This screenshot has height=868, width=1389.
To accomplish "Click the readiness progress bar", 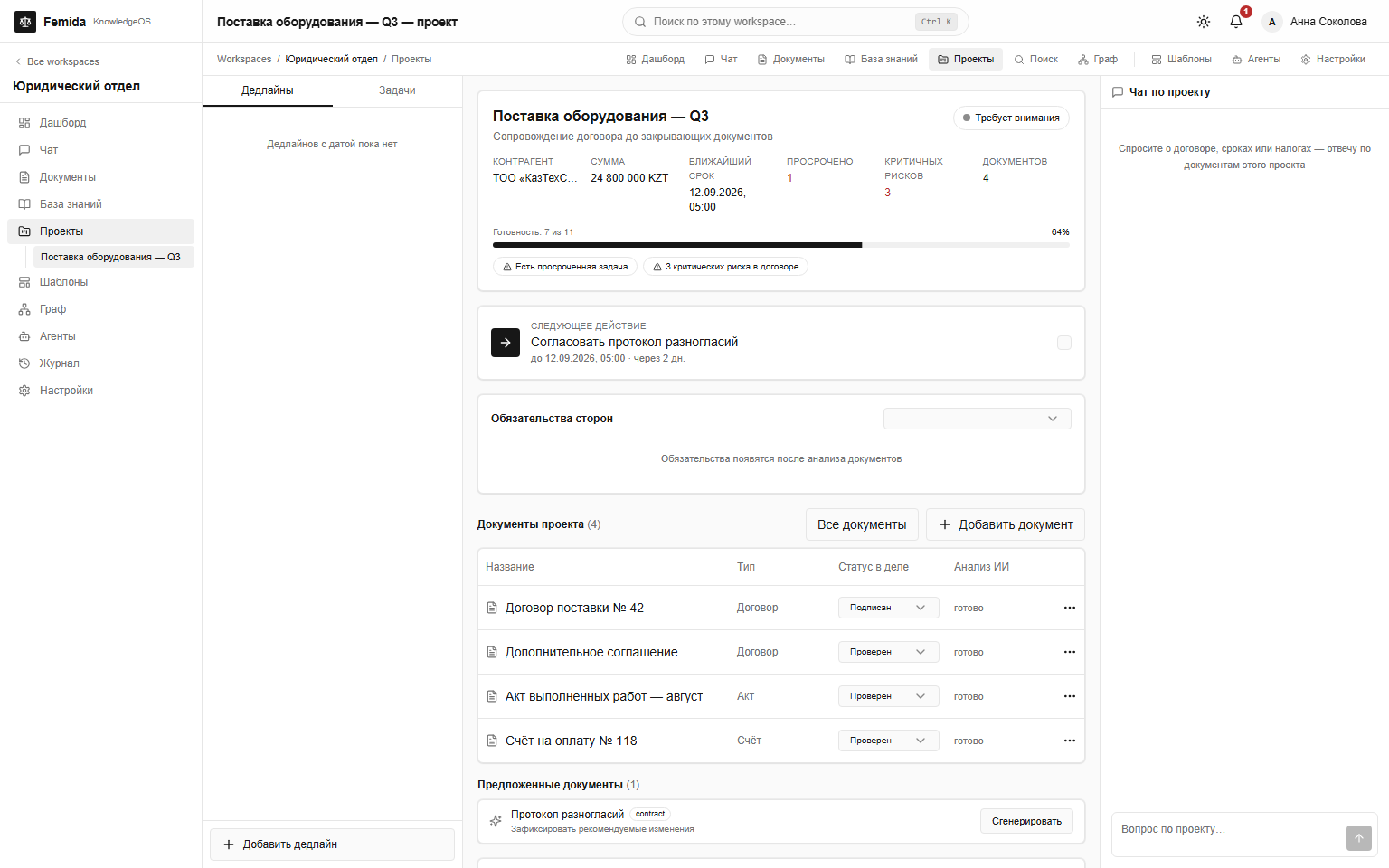I will (781, 245).
